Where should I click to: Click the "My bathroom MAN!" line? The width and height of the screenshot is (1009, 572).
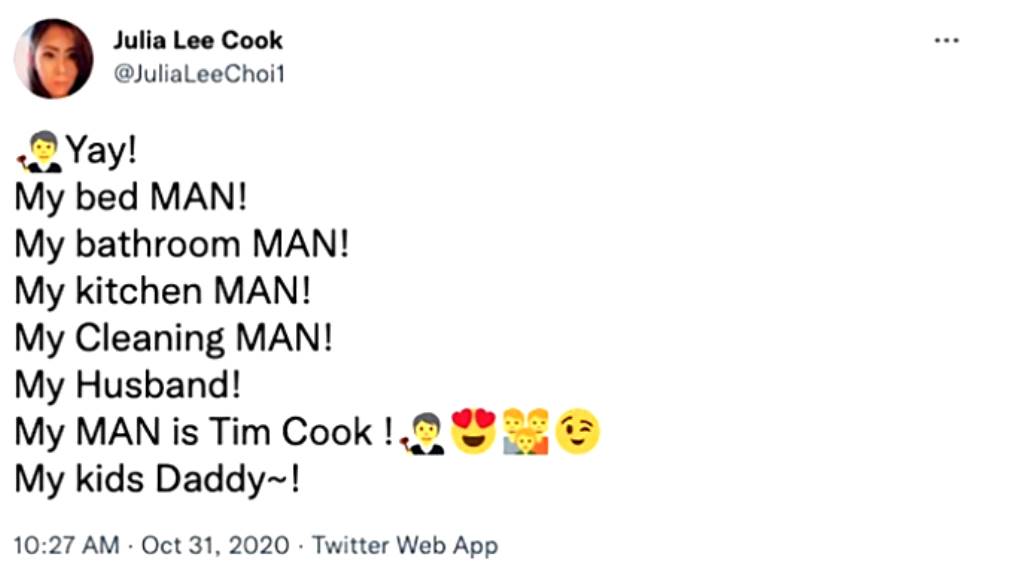tap(182, 244)
